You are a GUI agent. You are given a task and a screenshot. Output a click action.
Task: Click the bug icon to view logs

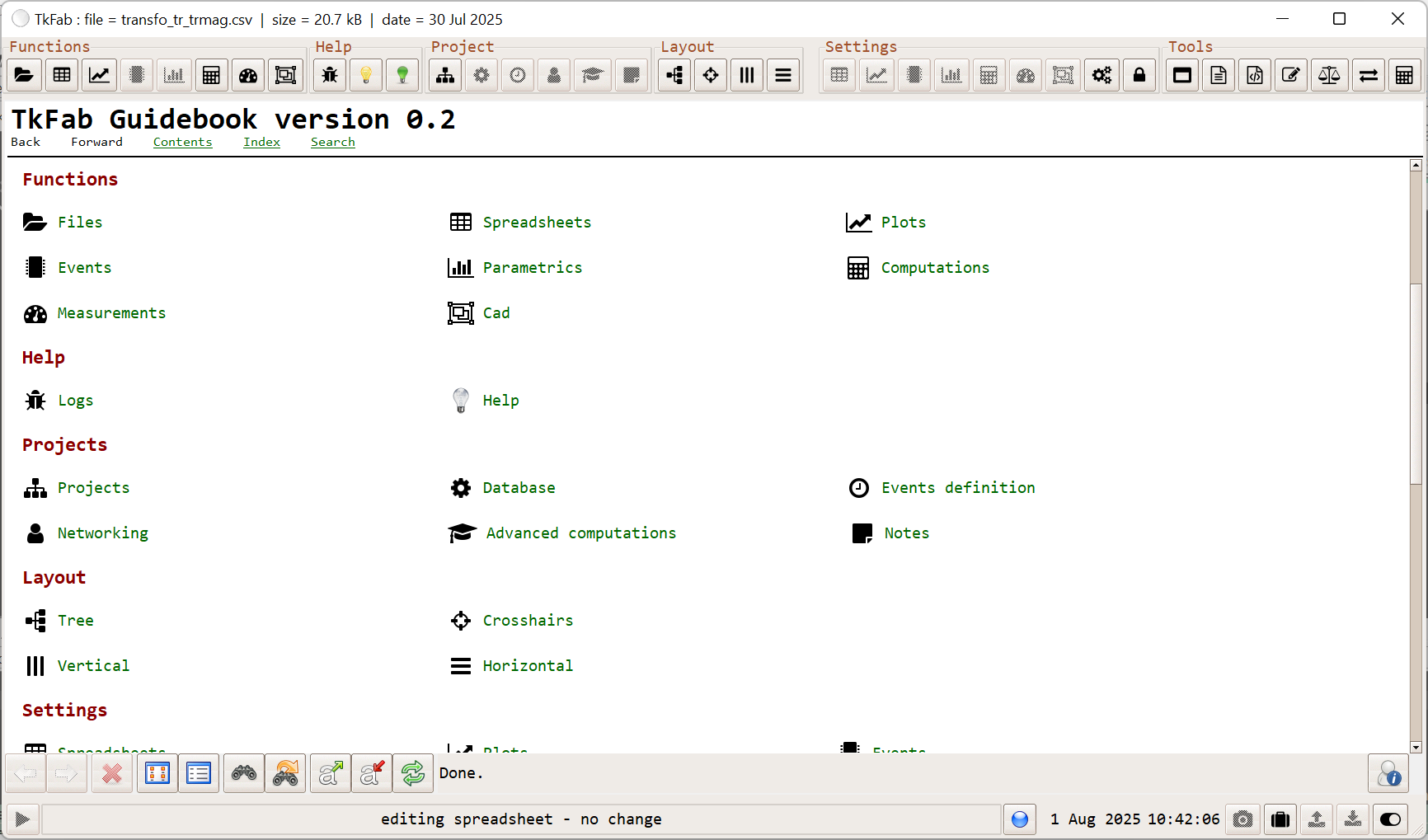coord(329,75)
